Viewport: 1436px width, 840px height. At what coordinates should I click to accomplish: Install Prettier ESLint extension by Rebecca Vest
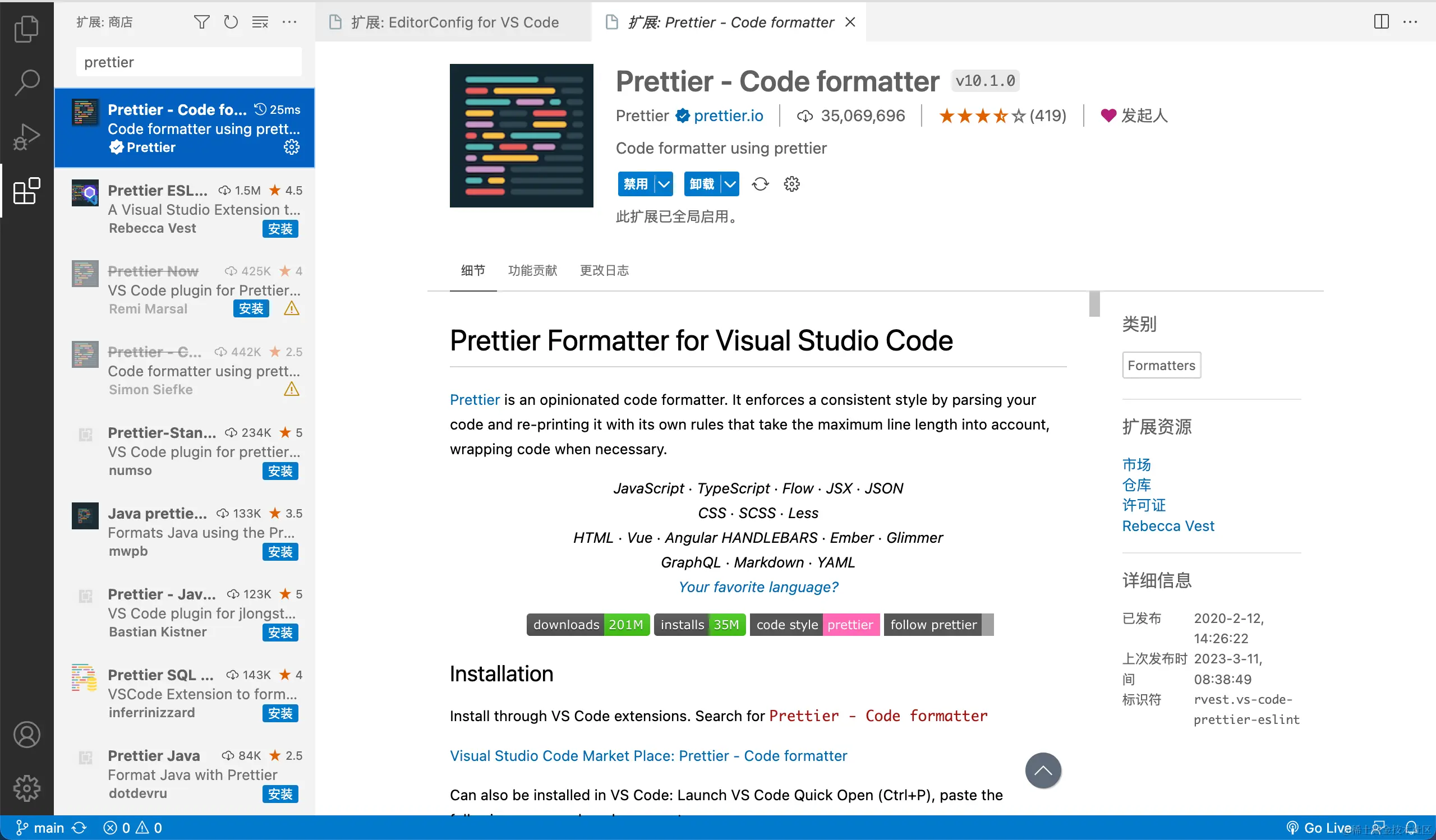280,229
